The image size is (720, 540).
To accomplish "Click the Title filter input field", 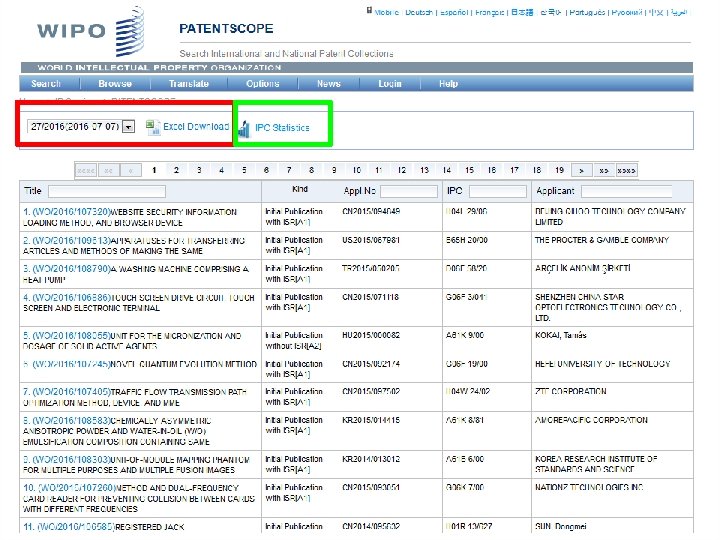I will point(107,191).
